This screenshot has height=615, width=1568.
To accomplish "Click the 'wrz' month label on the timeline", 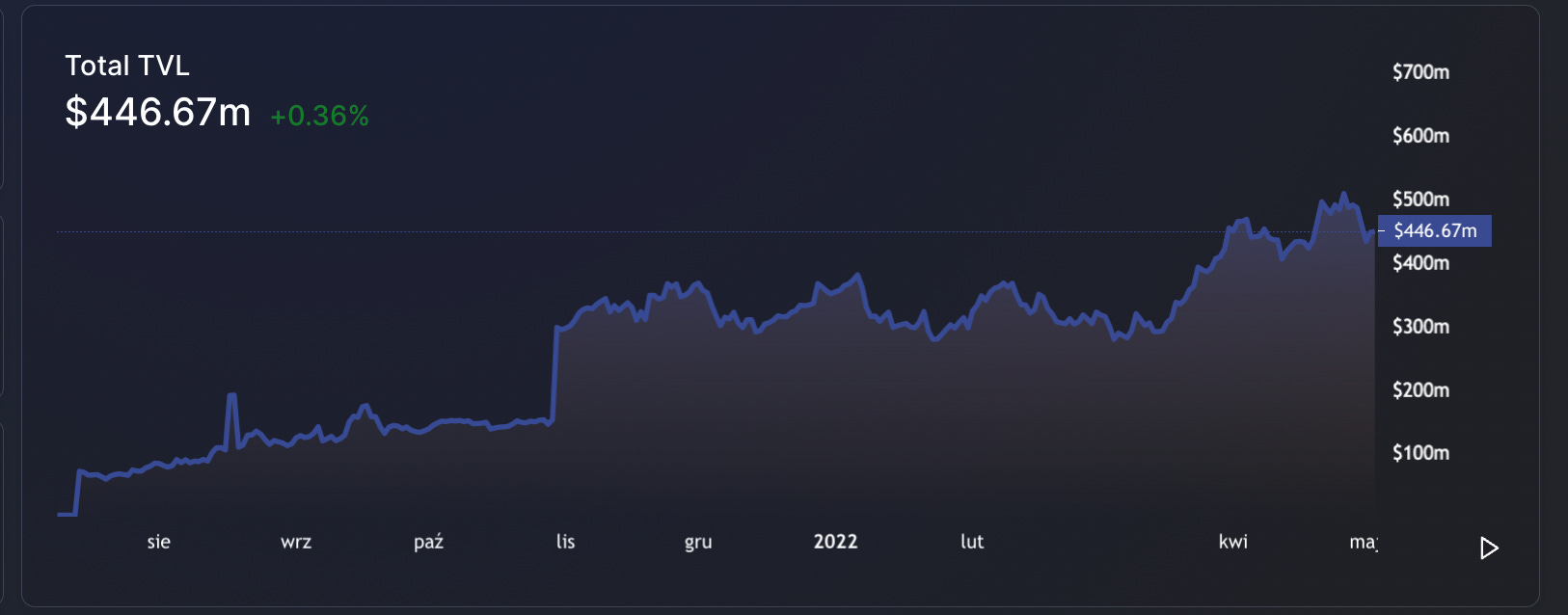I will click(x=296, y=542).
